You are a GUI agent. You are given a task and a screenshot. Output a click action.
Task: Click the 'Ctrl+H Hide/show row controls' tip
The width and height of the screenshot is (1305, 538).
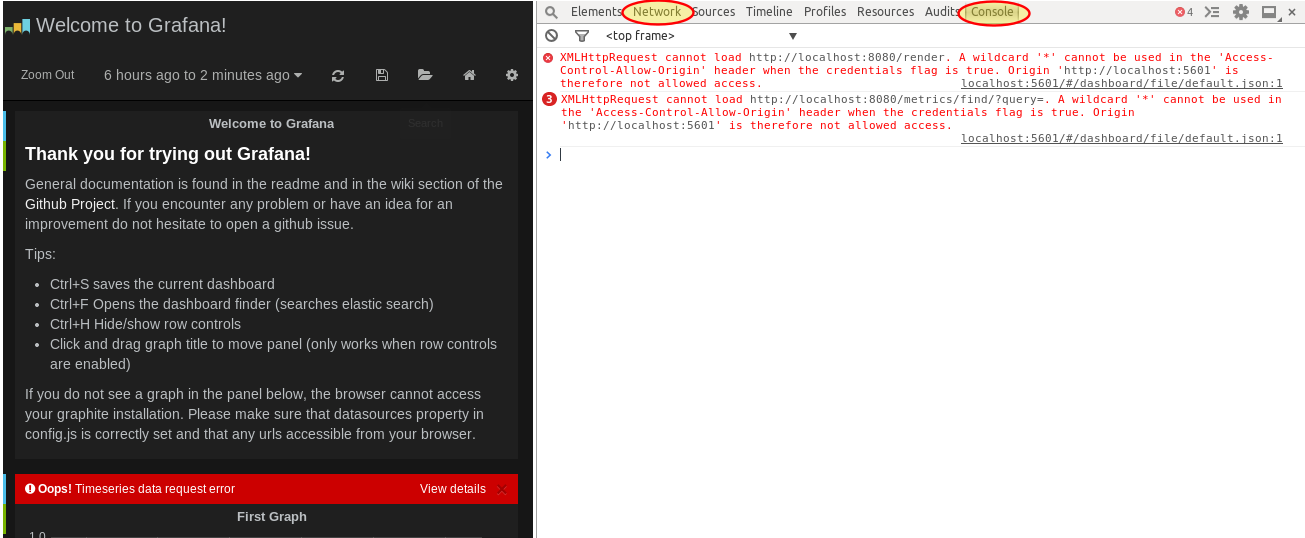[145, 324]
